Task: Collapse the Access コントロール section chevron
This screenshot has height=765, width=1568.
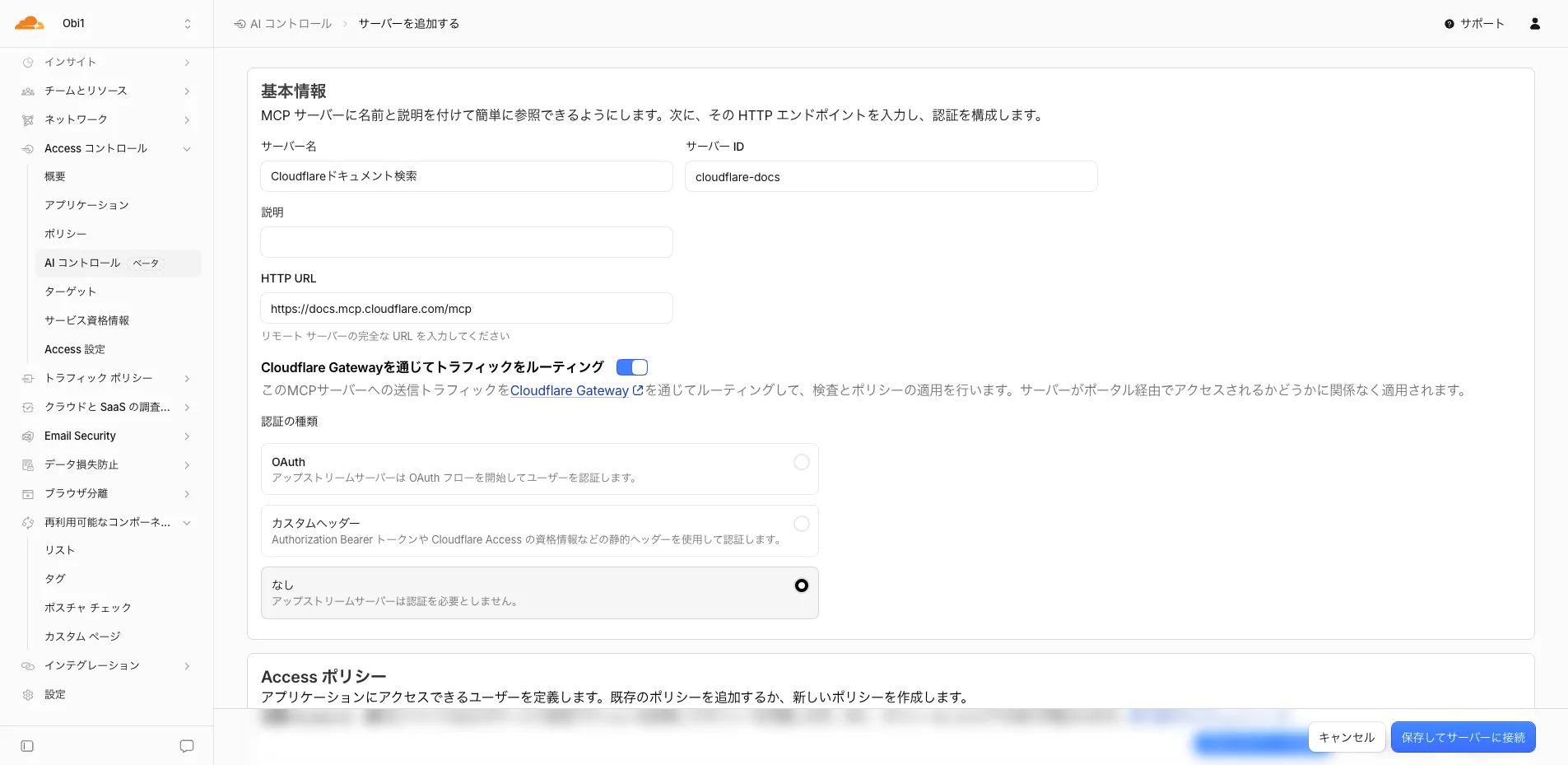Action: (x=187, y=149)
